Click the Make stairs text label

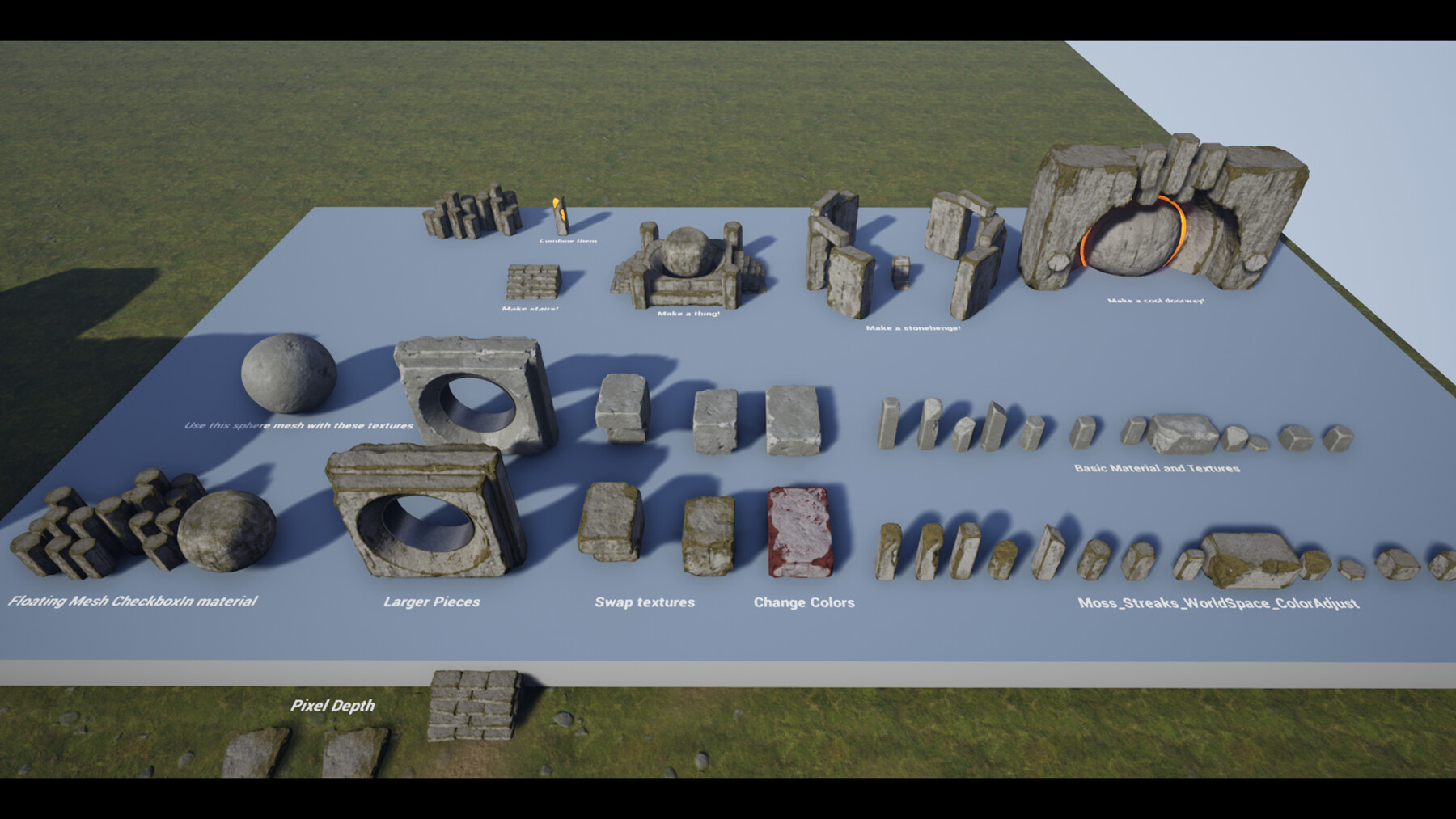[528, 310]
